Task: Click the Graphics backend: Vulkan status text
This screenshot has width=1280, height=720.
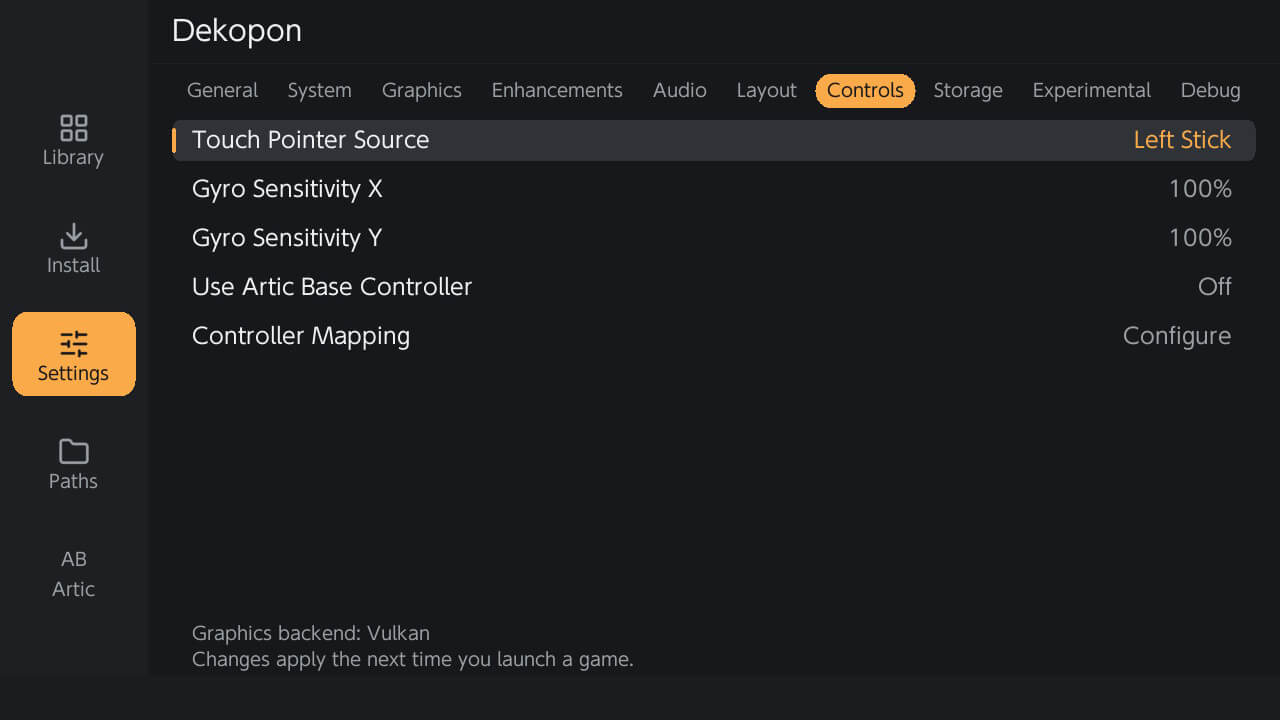Action: pyautogui.click(x=311, y=633)
